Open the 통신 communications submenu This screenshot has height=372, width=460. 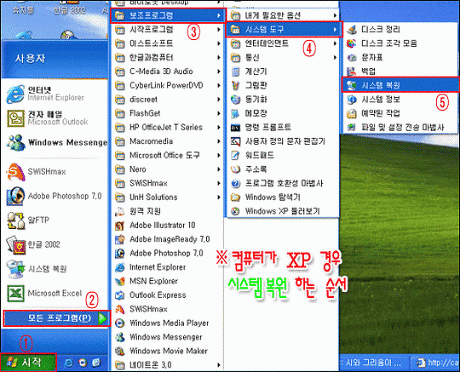[283, 57]
